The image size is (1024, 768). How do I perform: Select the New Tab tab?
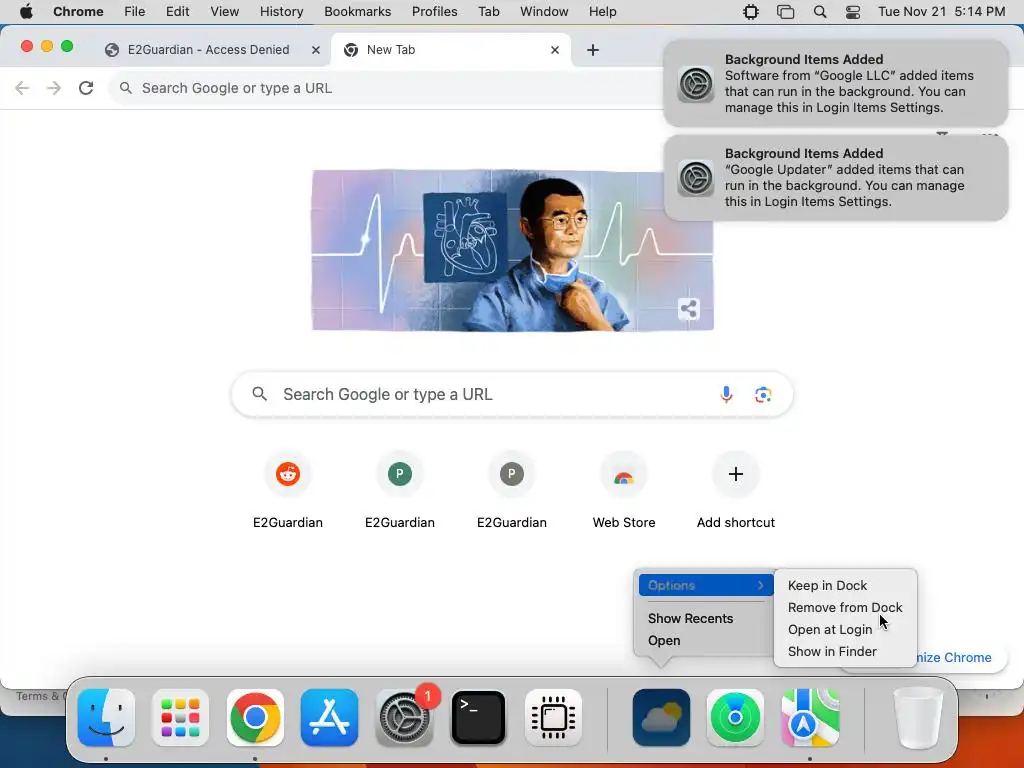click(x=451, y=50)
